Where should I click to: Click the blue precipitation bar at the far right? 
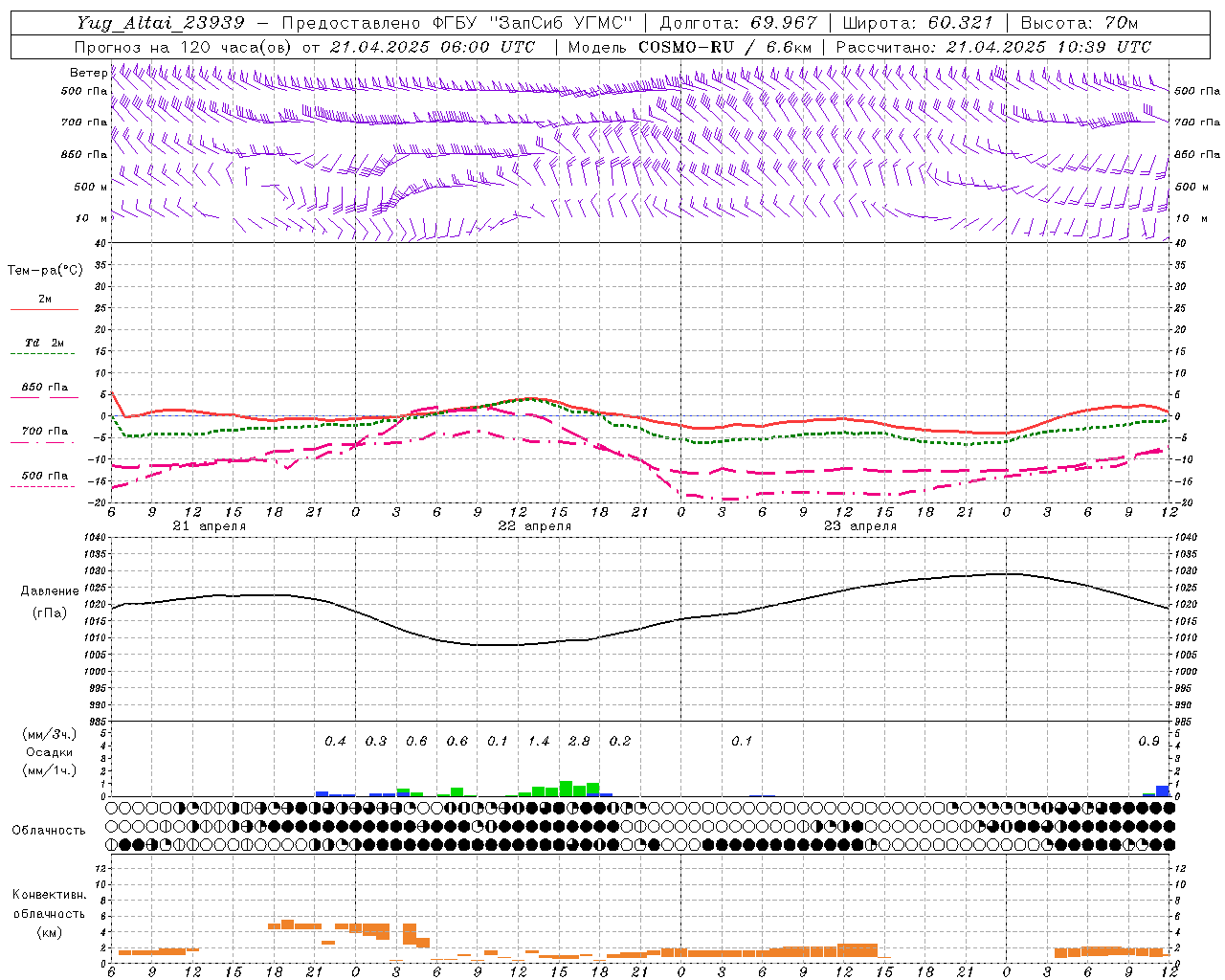tap(1163, 791)
